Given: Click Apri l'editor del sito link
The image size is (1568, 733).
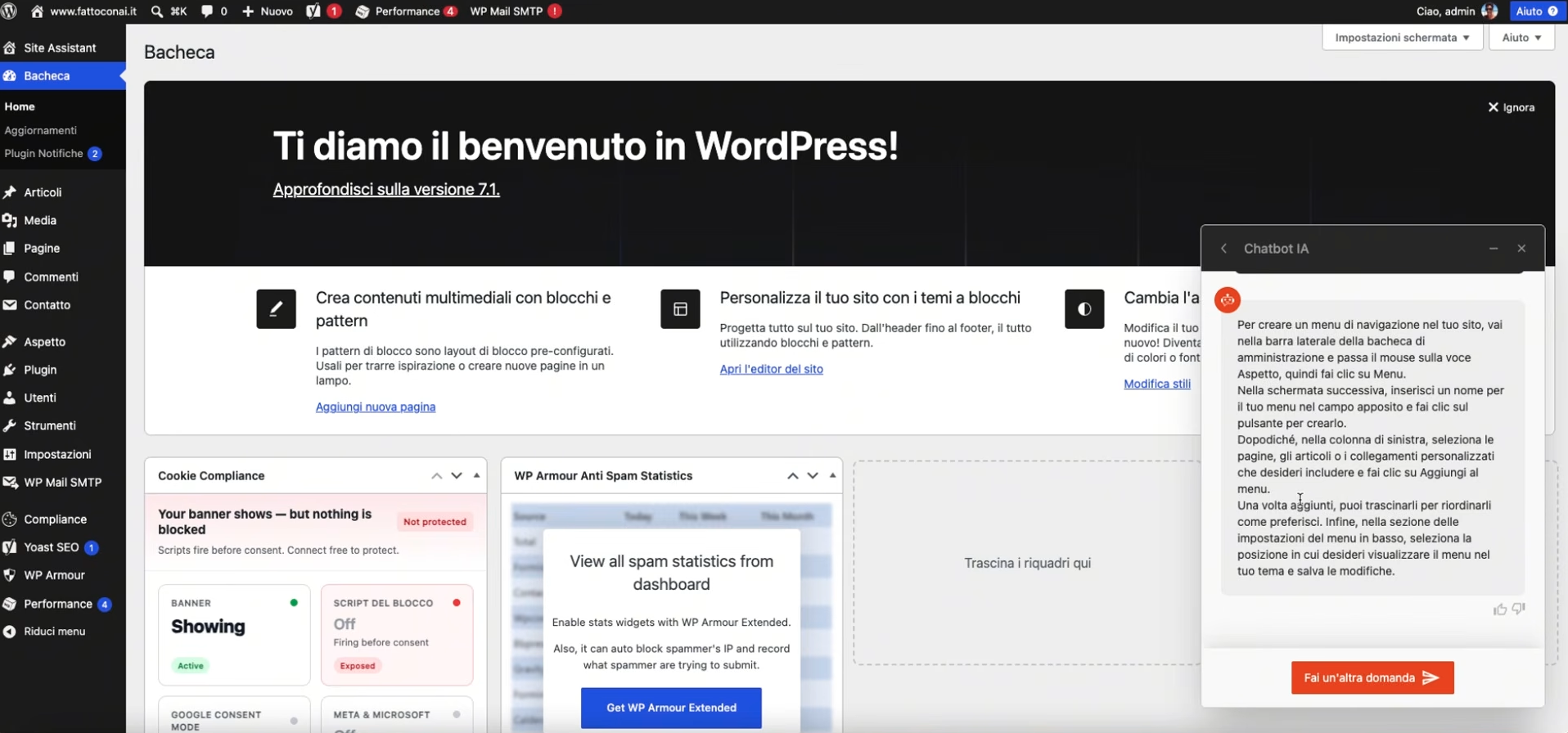Looking at the screenshot, I should coord(771,369).
